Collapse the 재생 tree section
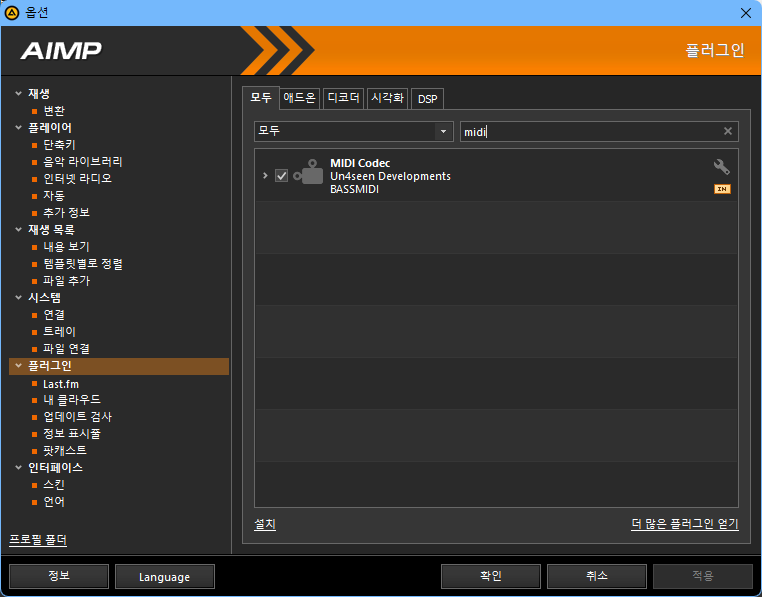 [18, 93]
